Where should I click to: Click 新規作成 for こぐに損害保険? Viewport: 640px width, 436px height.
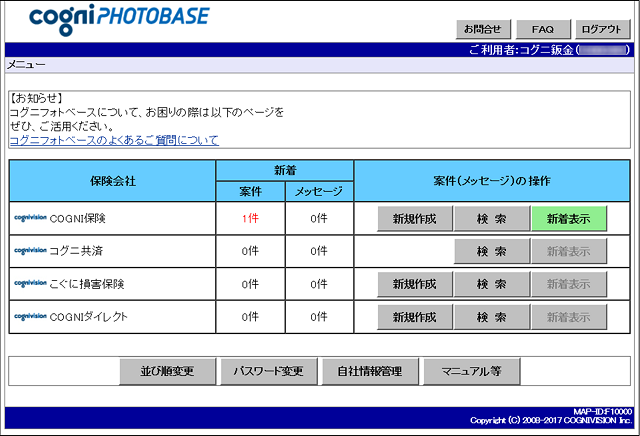pyautogui.click(x=415, y=284)
